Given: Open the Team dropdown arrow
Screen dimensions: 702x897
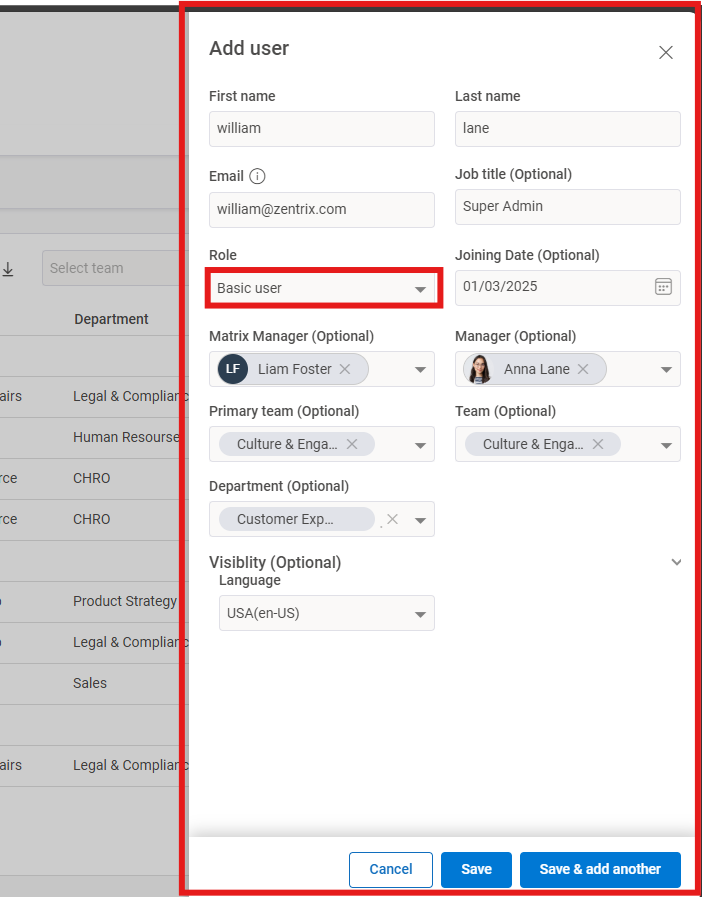Looking at the screenshot, I should pos(667,445).
